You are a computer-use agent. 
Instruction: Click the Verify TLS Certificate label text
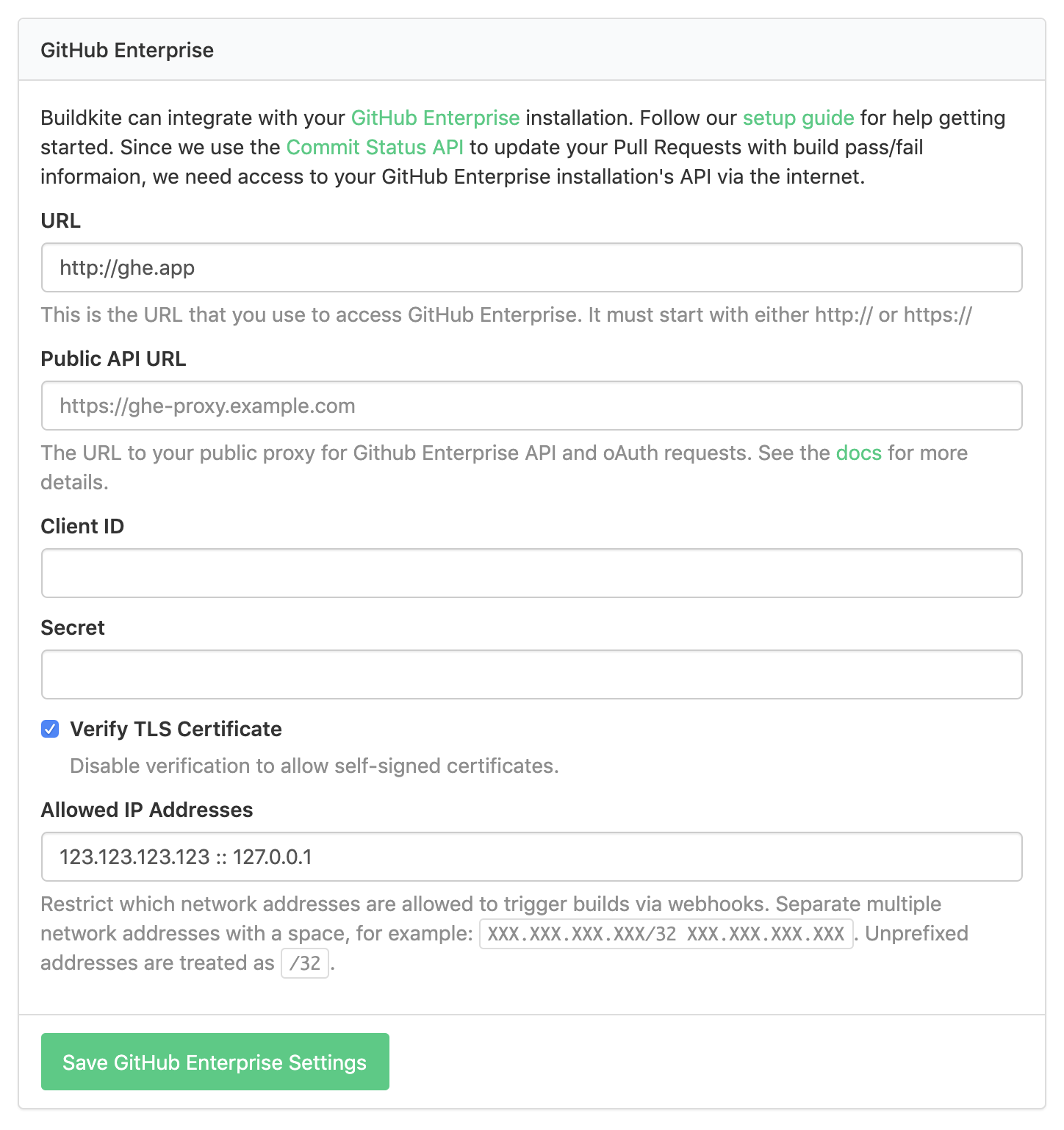pos(176,729)
